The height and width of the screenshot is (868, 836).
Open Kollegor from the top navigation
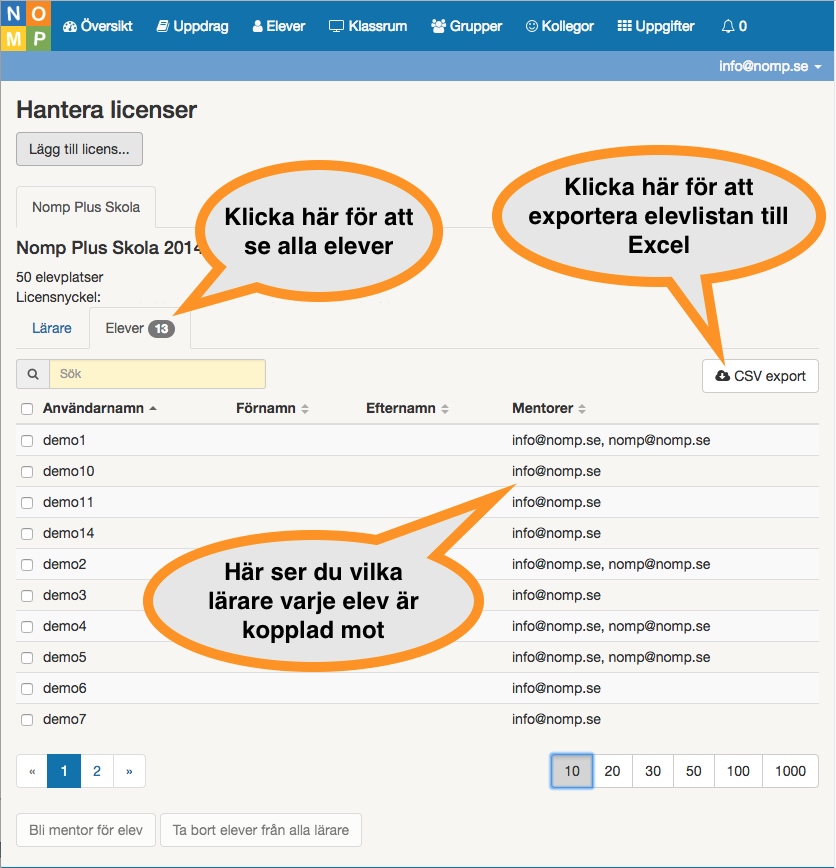click(x=559, y=26)
